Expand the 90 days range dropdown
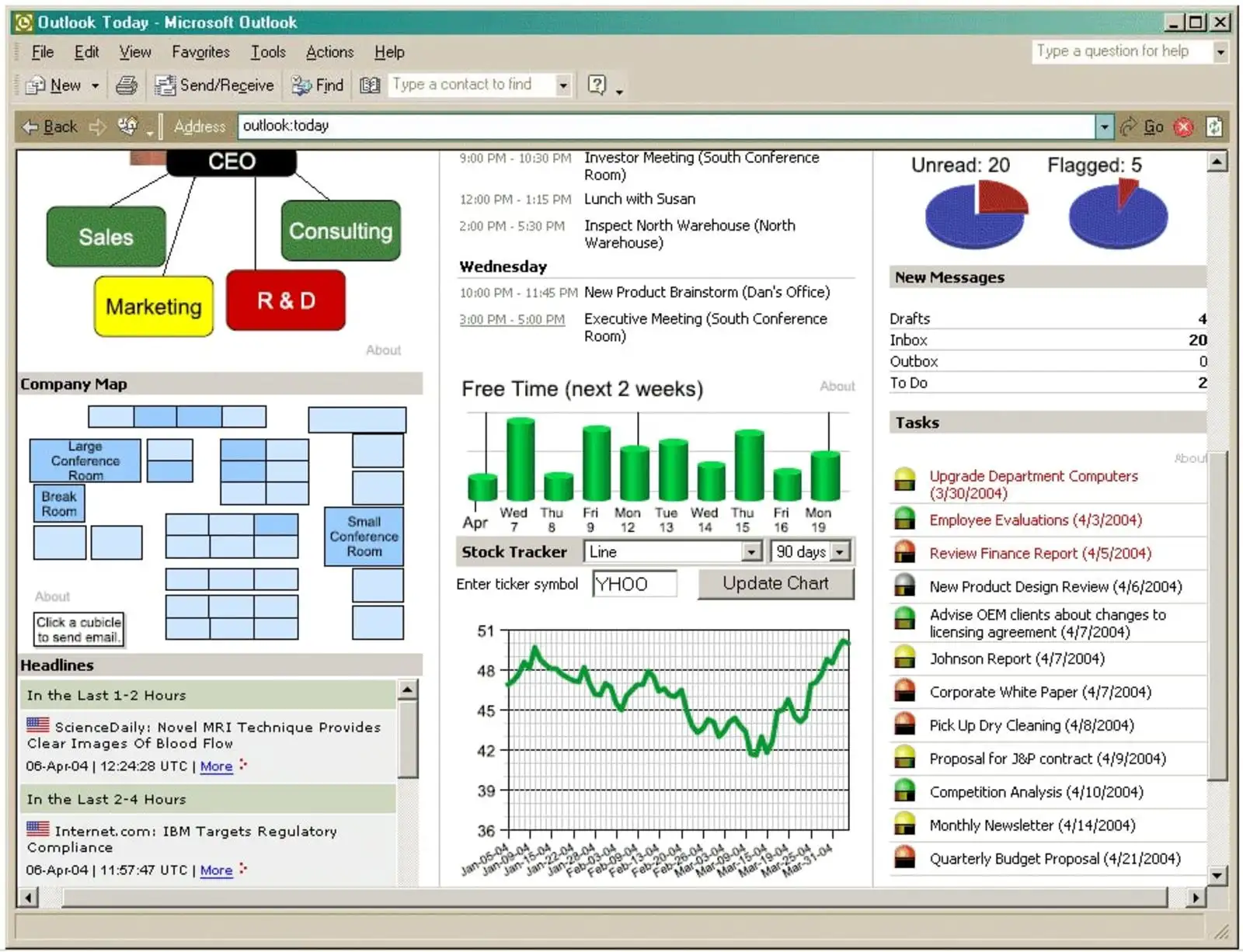Viewport: 1243px width, 952px height. [x=840, y=552]
